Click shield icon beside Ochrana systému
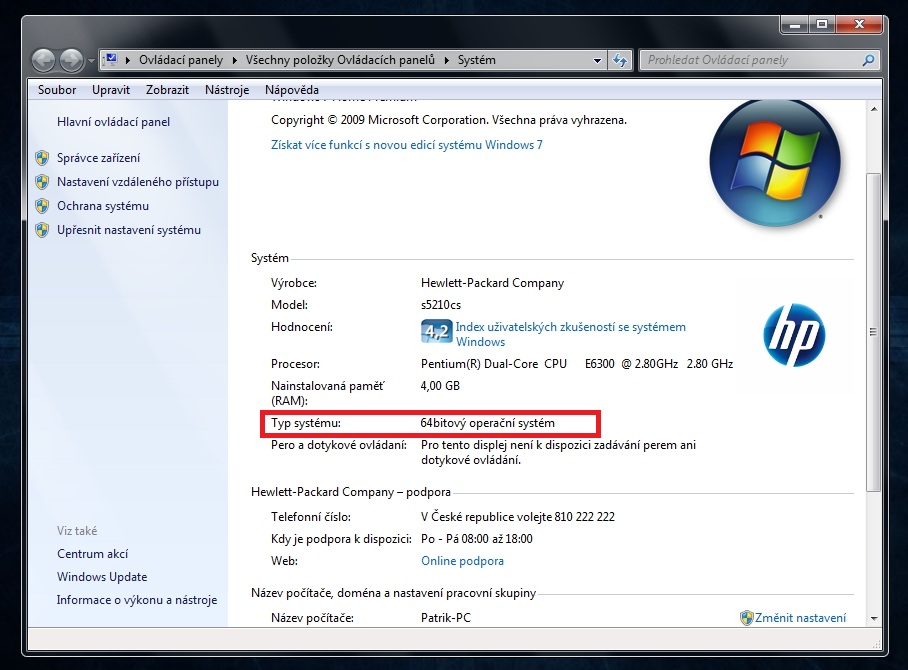Viewport: 908px width, 670px height. click(42, 206)
